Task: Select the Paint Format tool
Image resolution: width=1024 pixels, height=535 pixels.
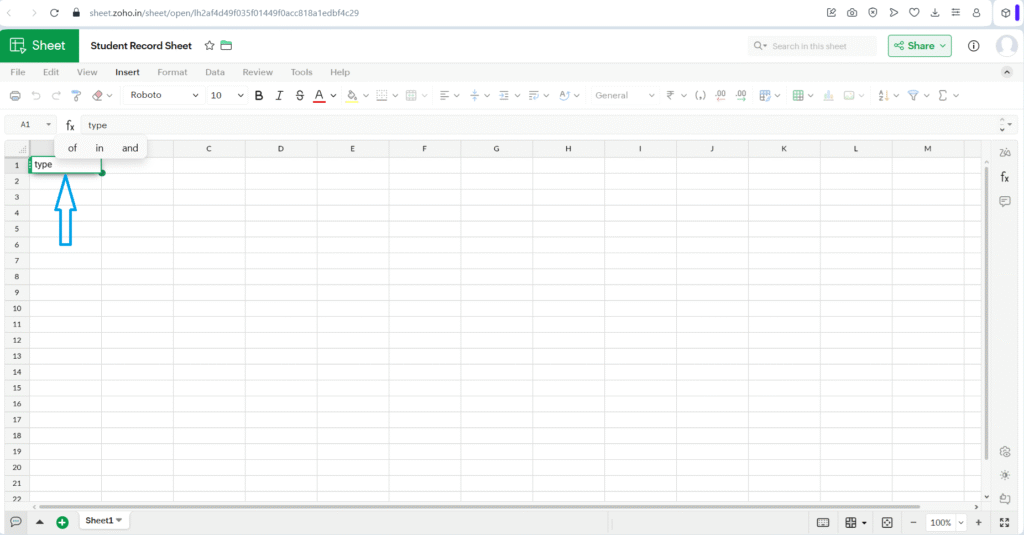Action: (76, 96)
